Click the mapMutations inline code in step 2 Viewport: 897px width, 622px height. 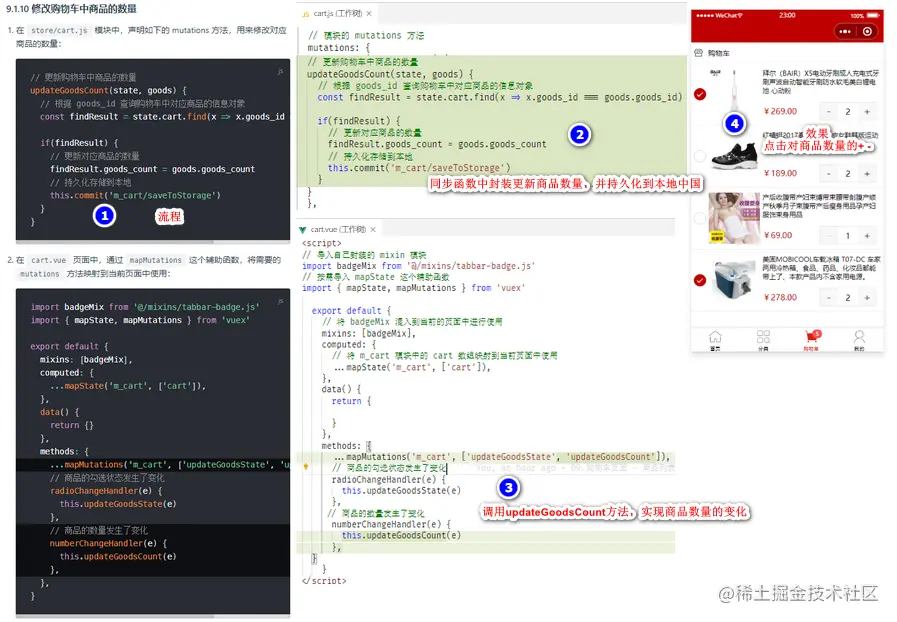[156, 260]
